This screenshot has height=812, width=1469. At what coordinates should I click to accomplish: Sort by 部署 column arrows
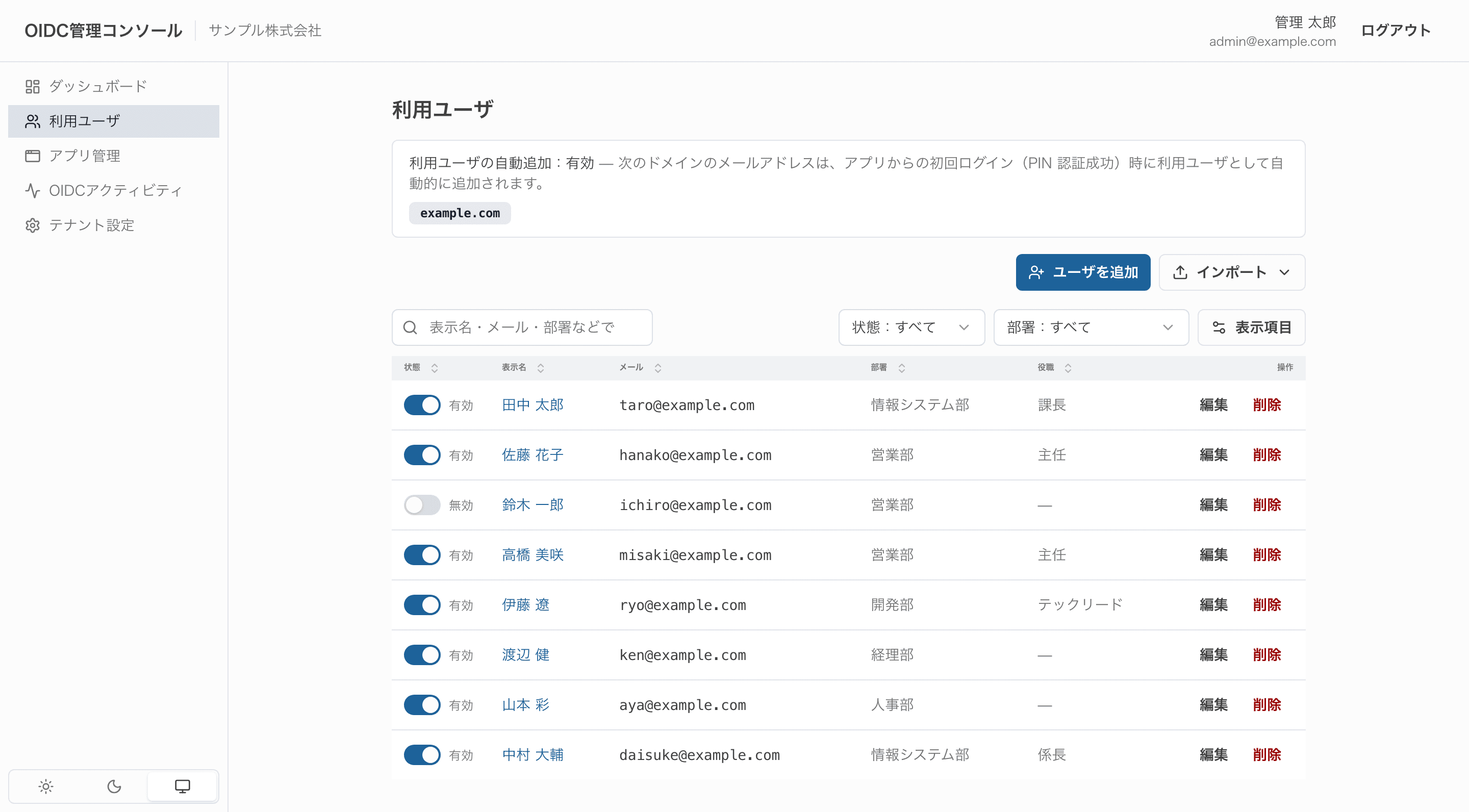902,368
